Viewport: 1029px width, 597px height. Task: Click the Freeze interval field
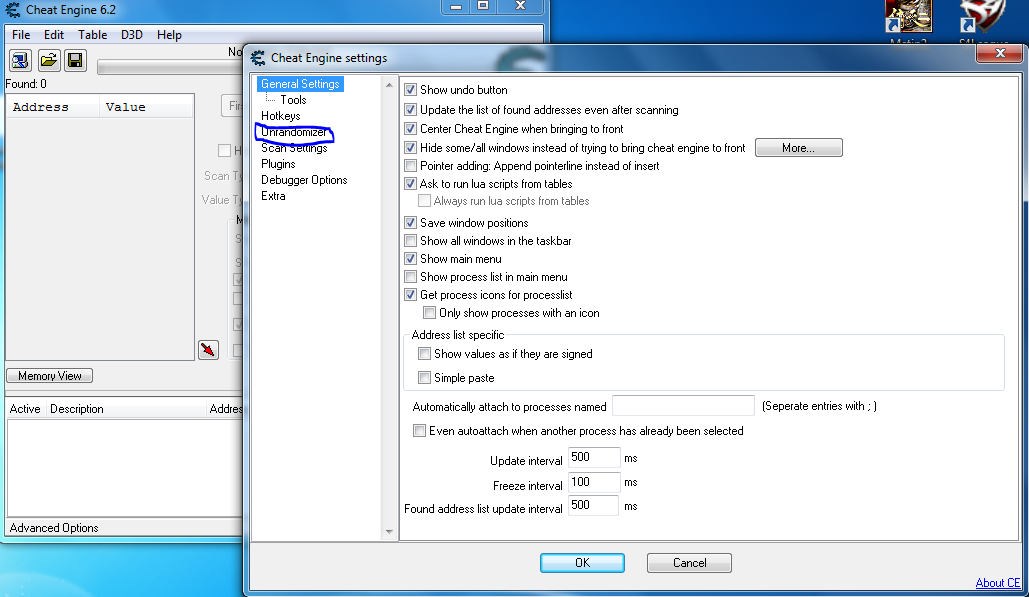(594, 482)
